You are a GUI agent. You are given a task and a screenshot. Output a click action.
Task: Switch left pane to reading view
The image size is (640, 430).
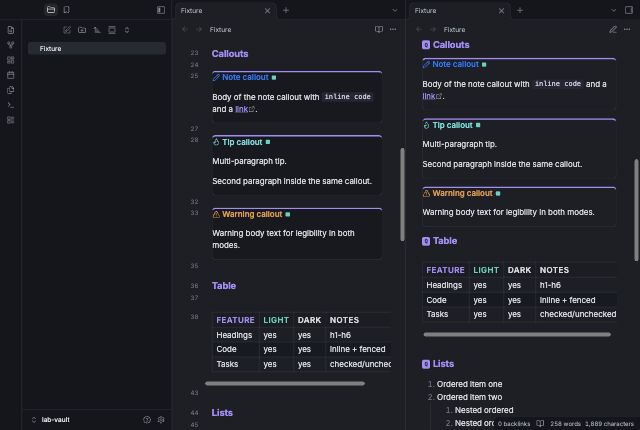coord(379,29)
